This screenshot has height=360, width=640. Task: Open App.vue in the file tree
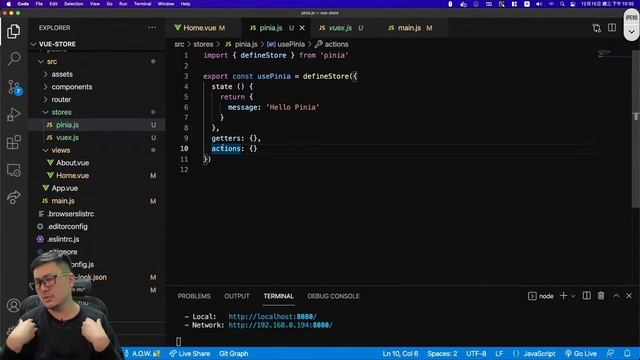click(x=64, y=188)
